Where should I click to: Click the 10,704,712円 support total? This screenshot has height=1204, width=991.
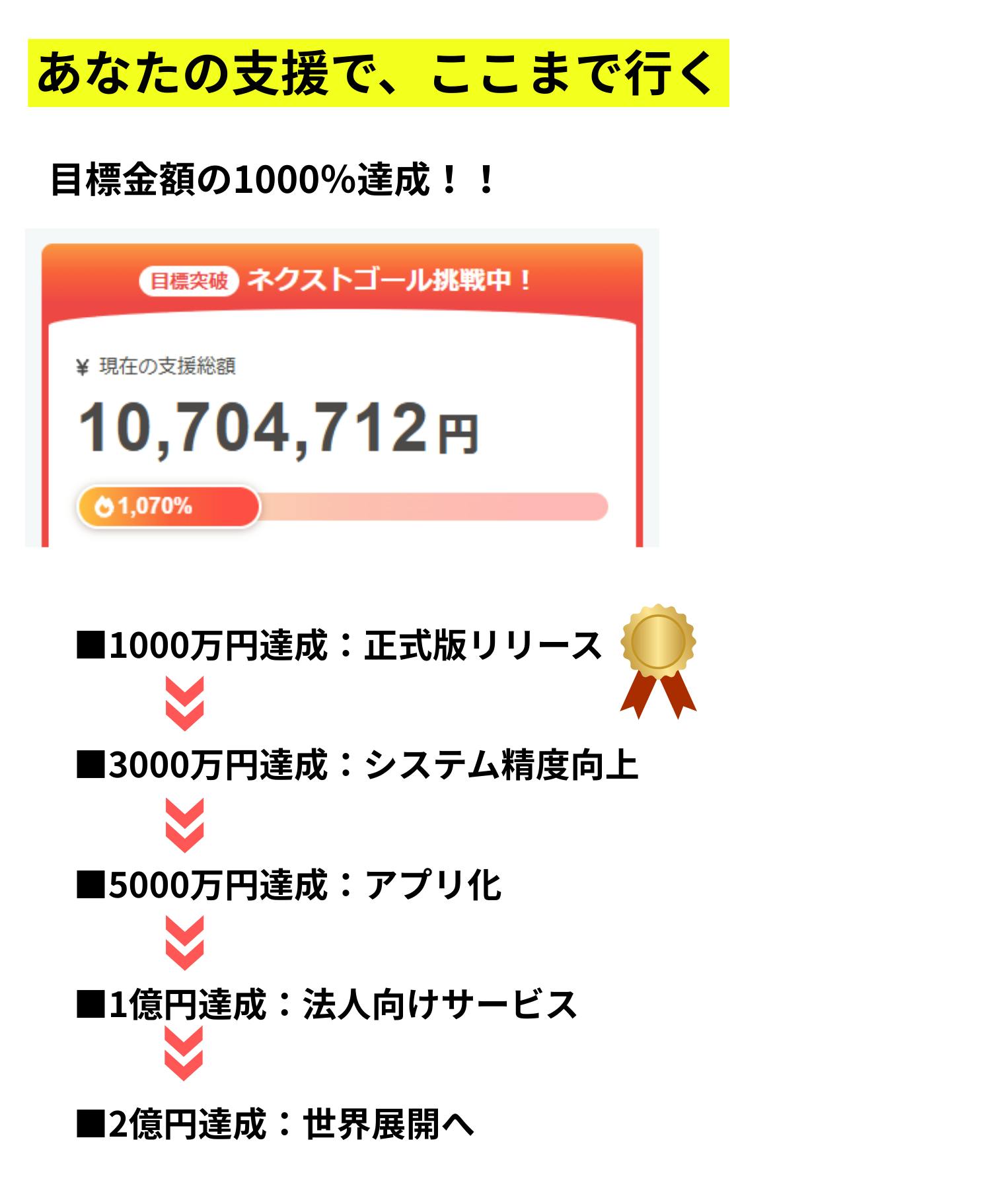point(278,429)
